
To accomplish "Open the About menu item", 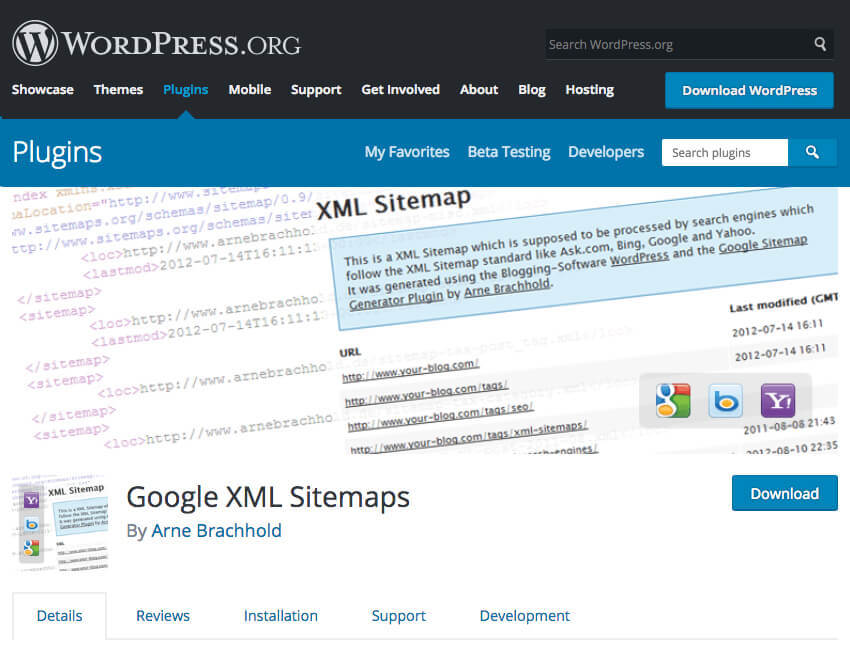I will coord(479,89).
